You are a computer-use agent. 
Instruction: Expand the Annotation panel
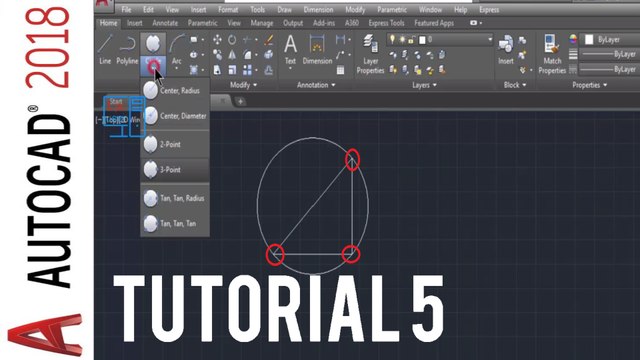click(316, 85)
